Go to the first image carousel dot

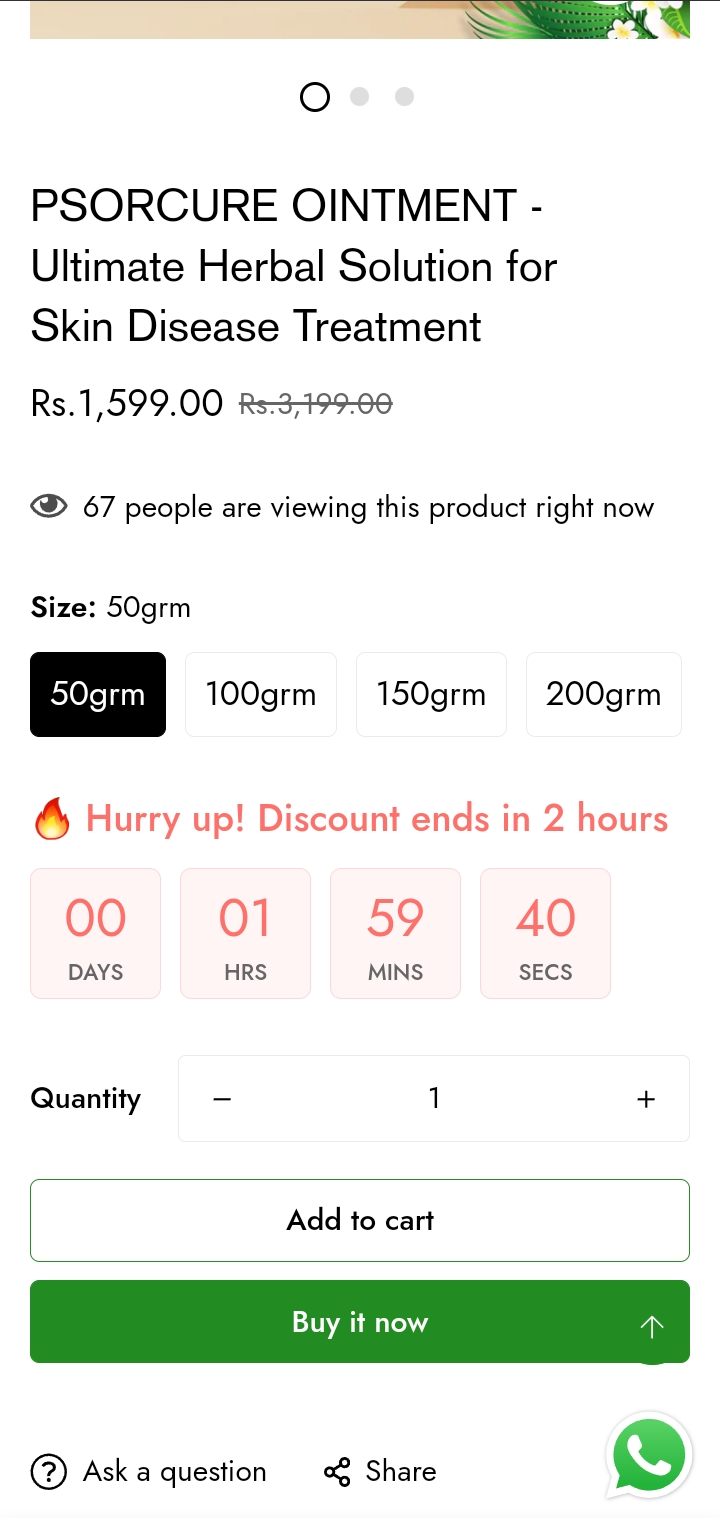point(315,97)
